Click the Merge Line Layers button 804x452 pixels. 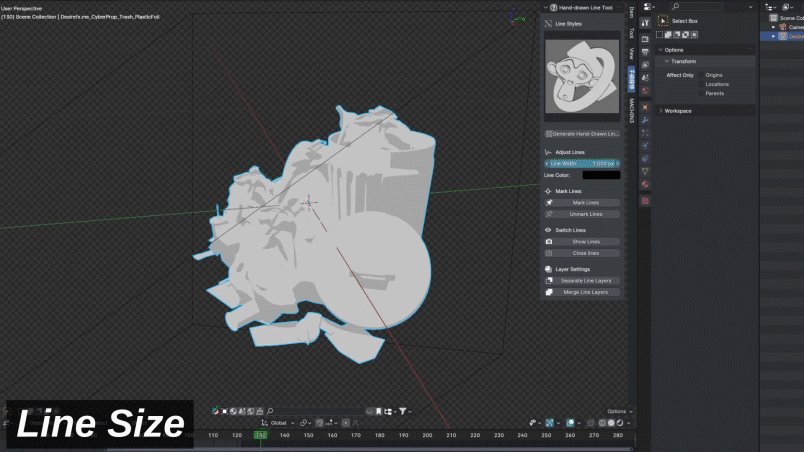click(582, 292)
